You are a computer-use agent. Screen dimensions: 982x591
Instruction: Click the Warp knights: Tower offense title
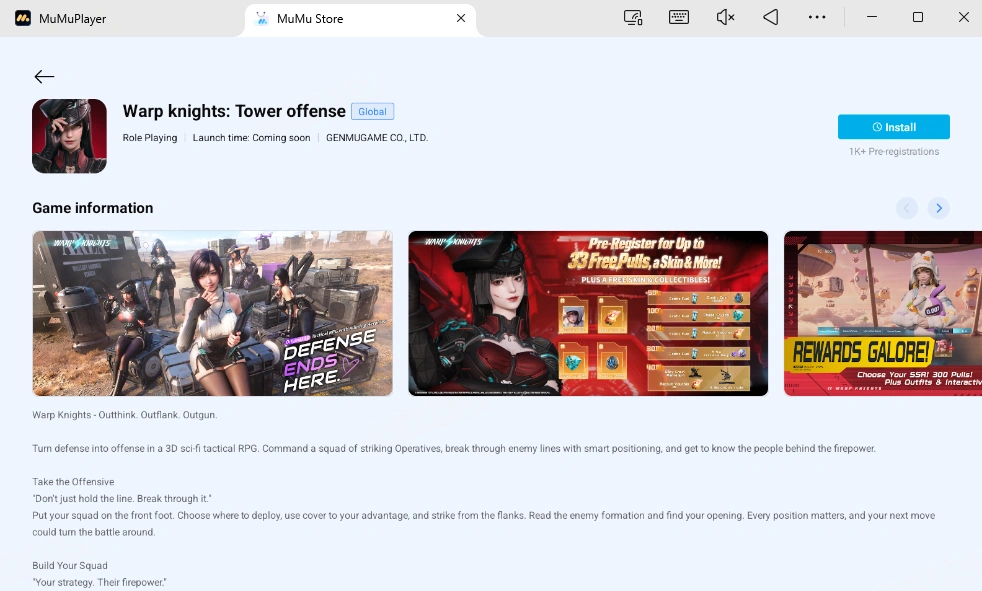[x=234, y=111]
